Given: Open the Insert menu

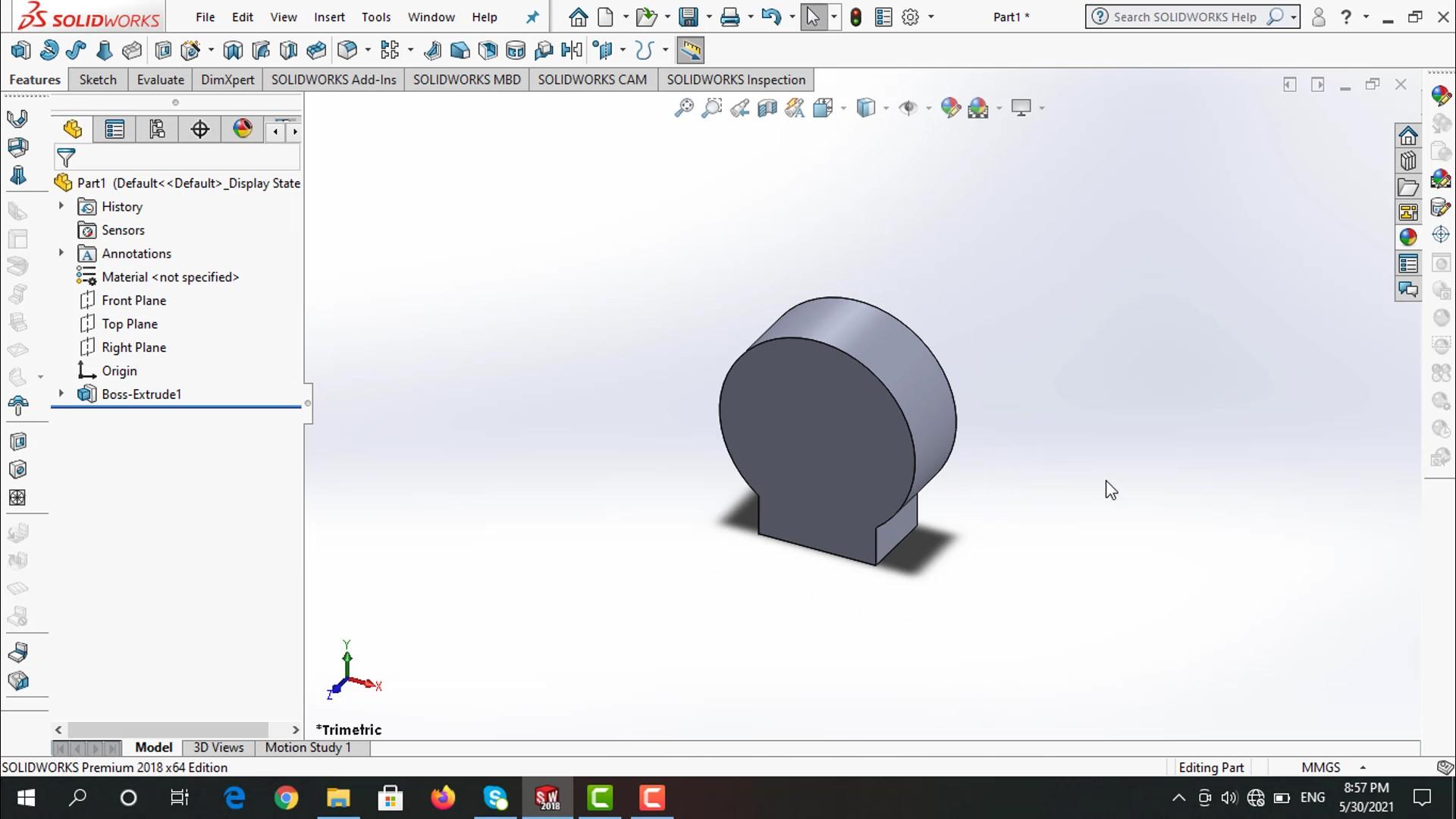Looking at the screenshot, I should point(329,17).
